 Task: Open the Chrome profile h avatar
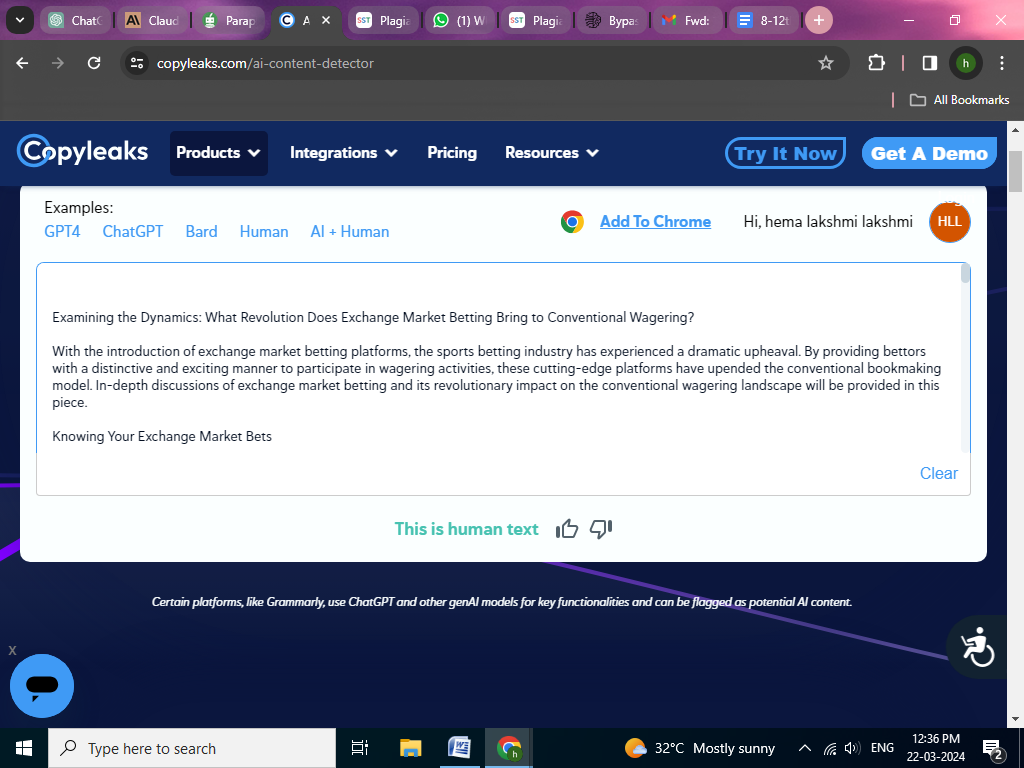(965, 63)
